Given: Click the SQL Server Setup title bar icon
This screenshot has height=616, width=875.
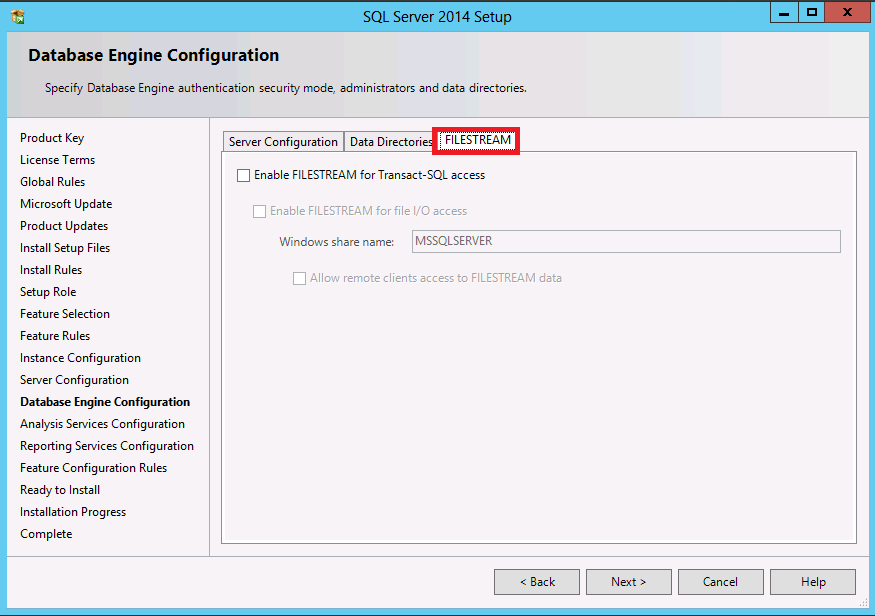Looking at the screenshot, I should tap(17, 16).
